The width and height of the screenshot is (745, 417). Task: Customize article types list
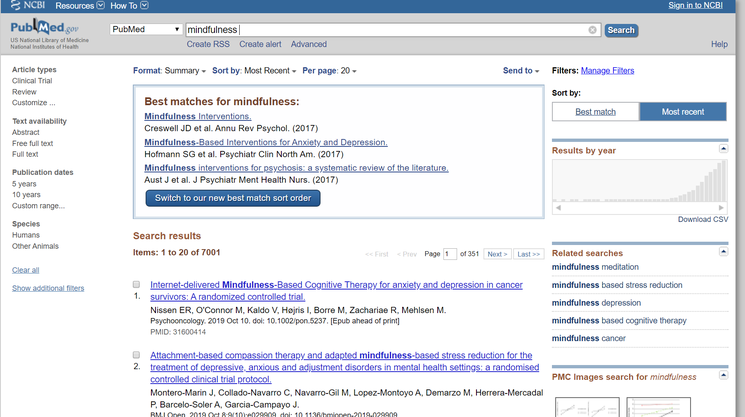coord(33,103)
